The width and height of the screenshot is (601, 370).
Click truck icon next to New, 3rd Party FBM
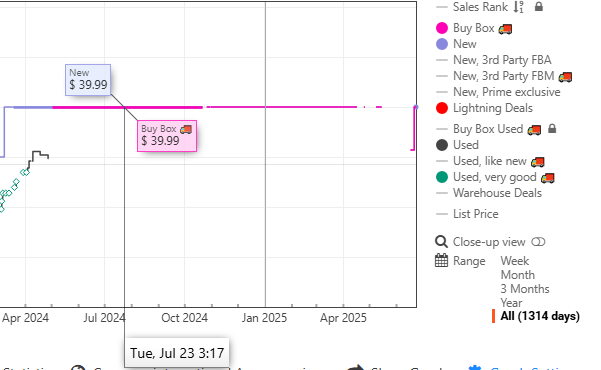pyautogui.click(x=565, y=77)
